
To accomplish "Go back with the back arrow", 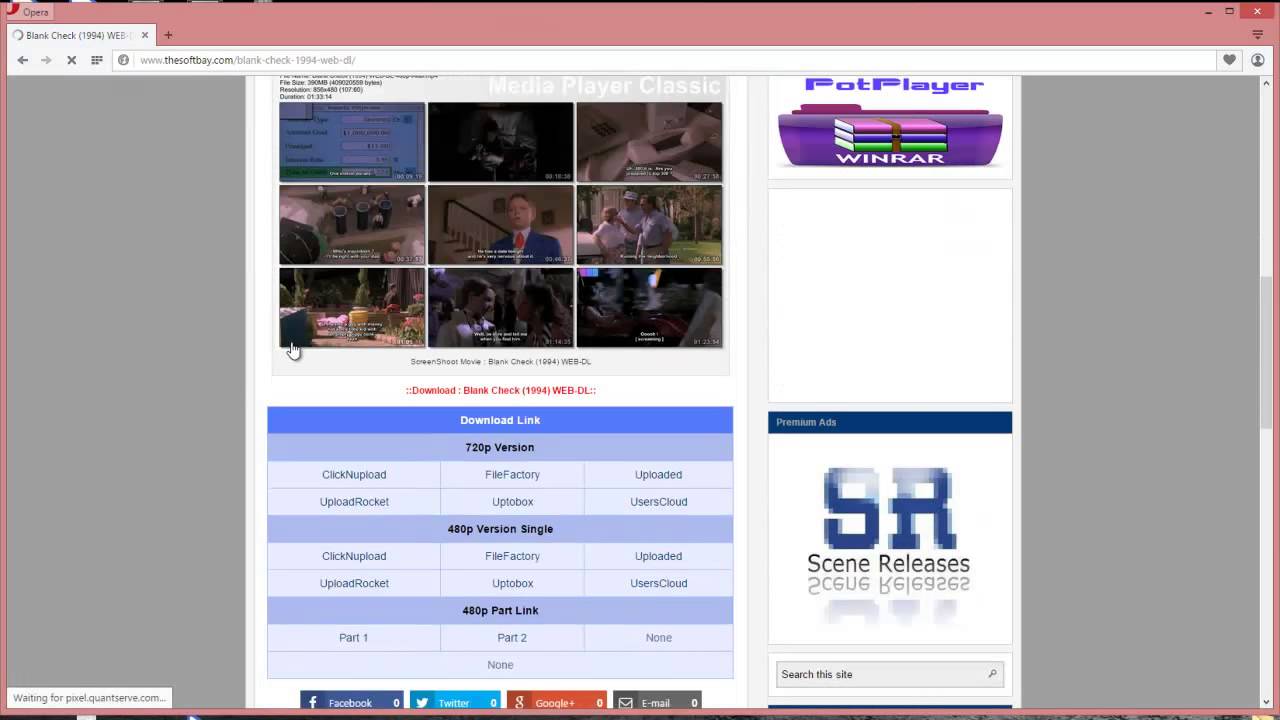I will [22, 60].
